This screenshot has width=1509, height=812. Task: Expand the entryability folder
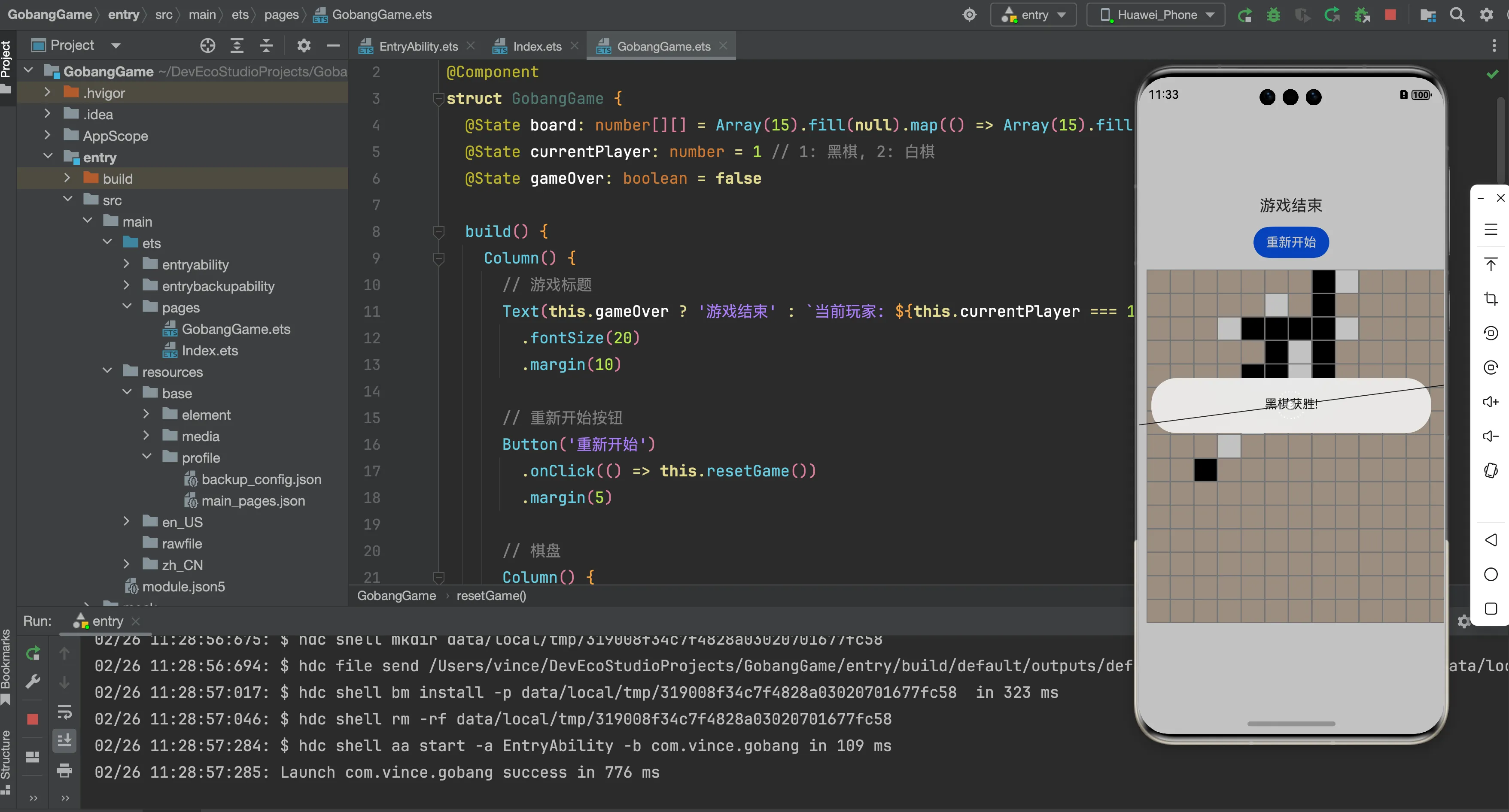coord(127,265)
